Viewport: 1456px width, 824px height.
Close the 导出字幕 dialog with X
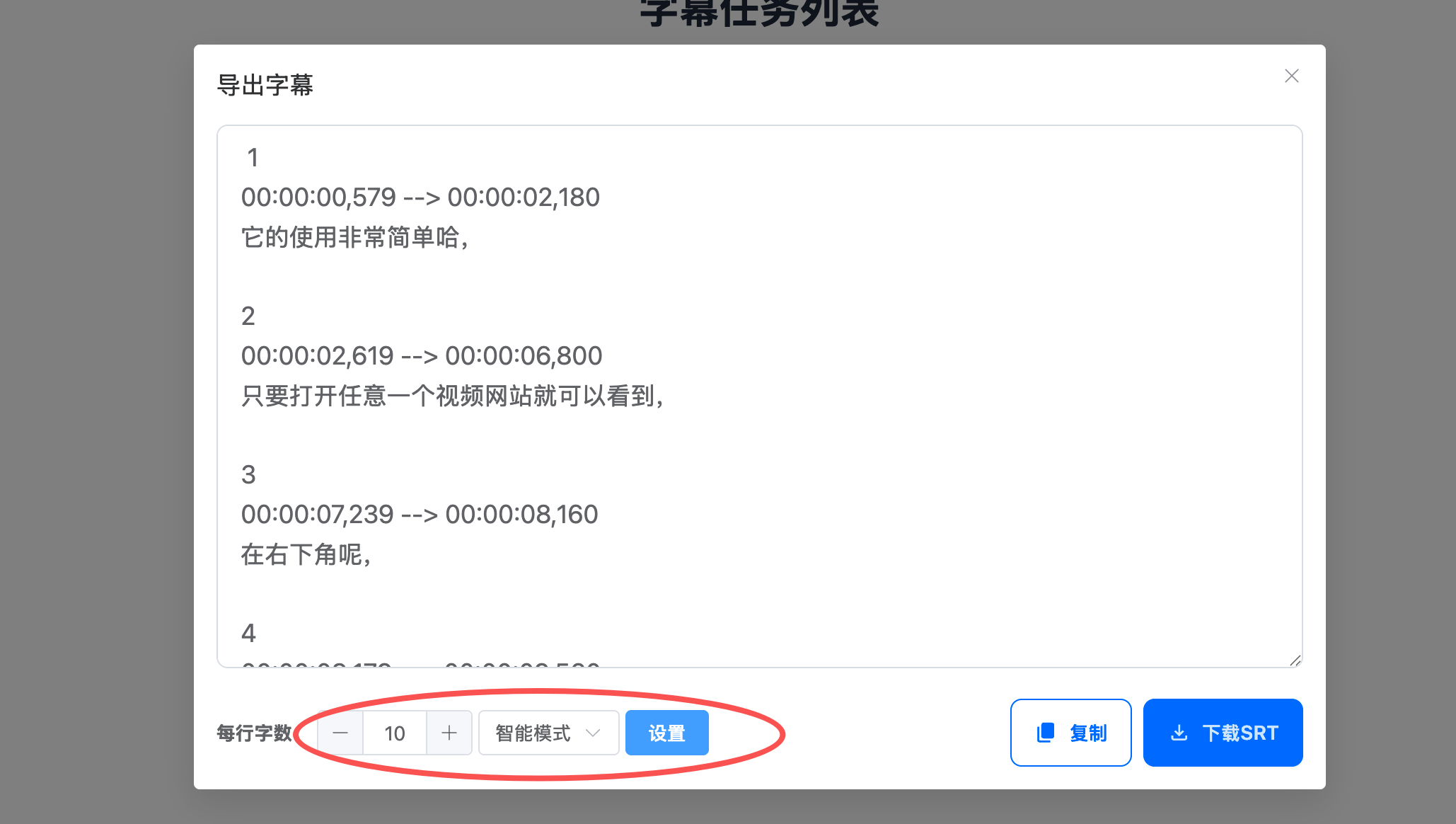[1291, 76]
